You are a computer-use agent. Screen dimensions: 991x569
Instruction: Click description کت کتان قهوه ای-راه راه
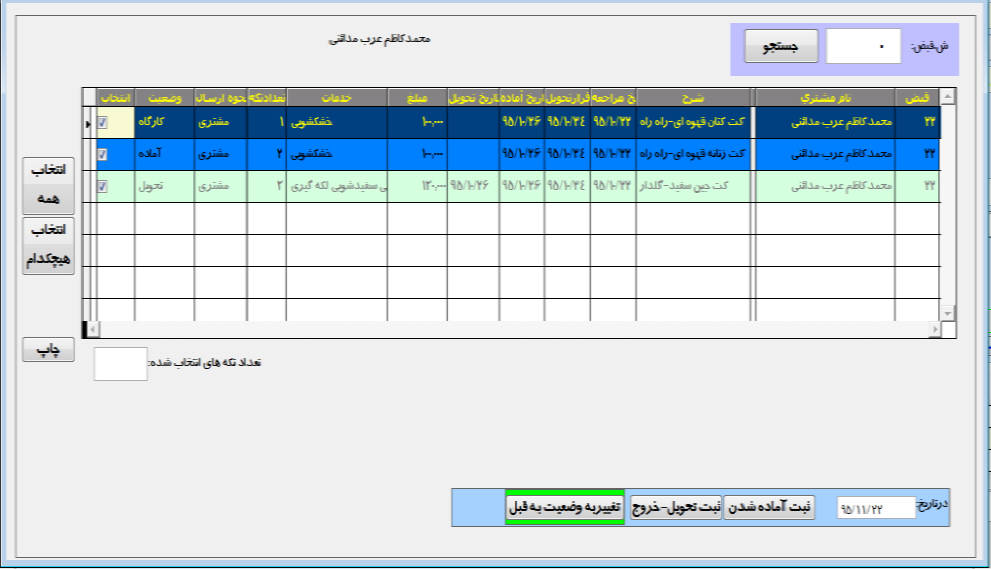click(x=693, y=123)
